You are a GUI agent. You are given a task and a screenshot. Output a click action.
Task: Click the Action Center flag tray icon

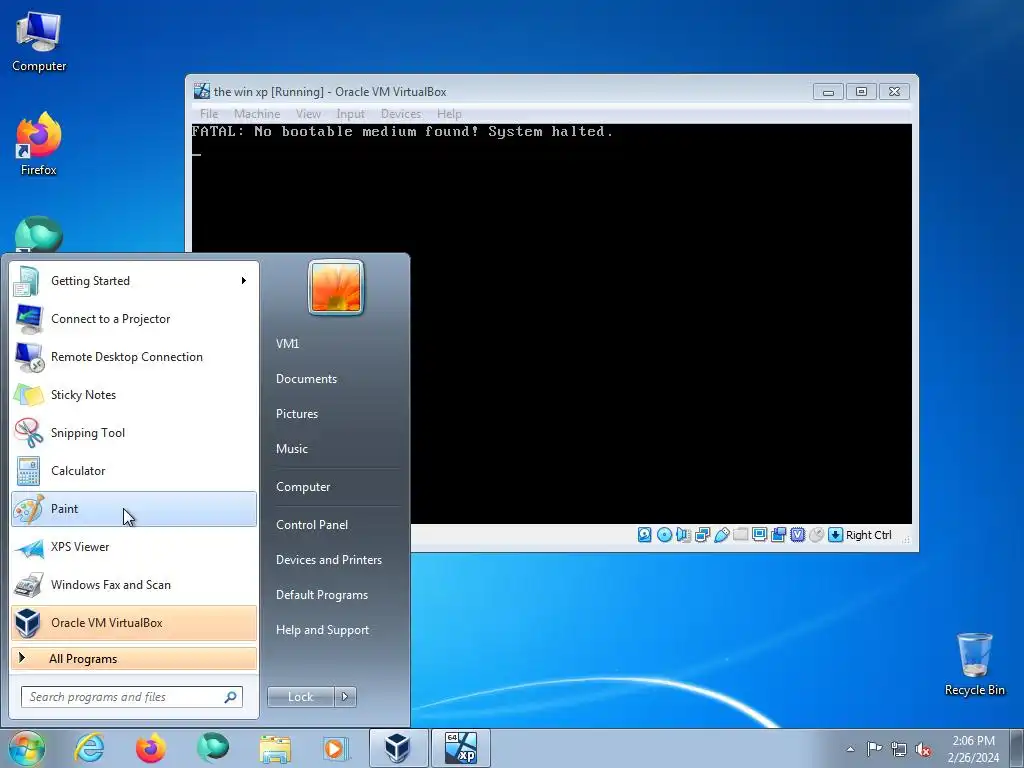tap(874, 749)
